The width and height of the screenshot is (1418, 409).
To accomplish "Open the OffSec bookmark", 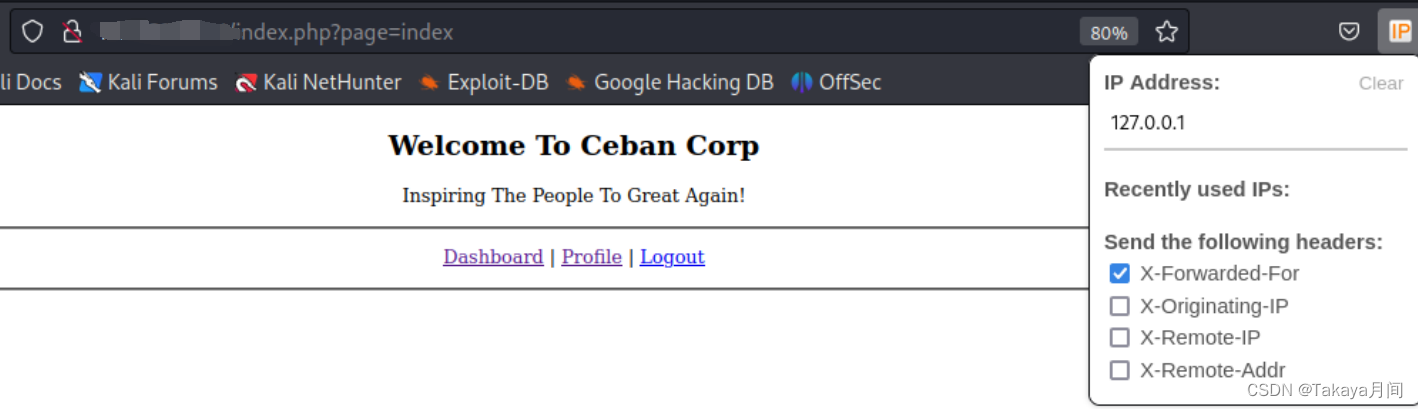I will click(836, 82).
